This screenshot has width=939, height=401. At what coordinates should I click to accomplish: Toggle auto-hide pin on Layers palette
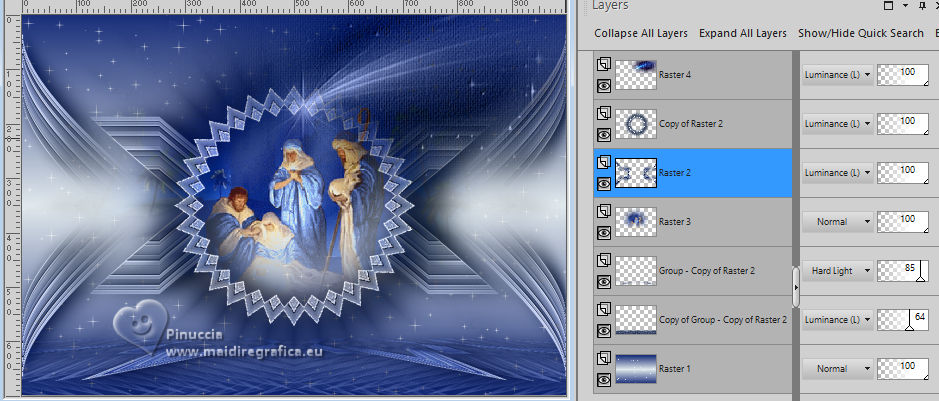coord(922,5)
